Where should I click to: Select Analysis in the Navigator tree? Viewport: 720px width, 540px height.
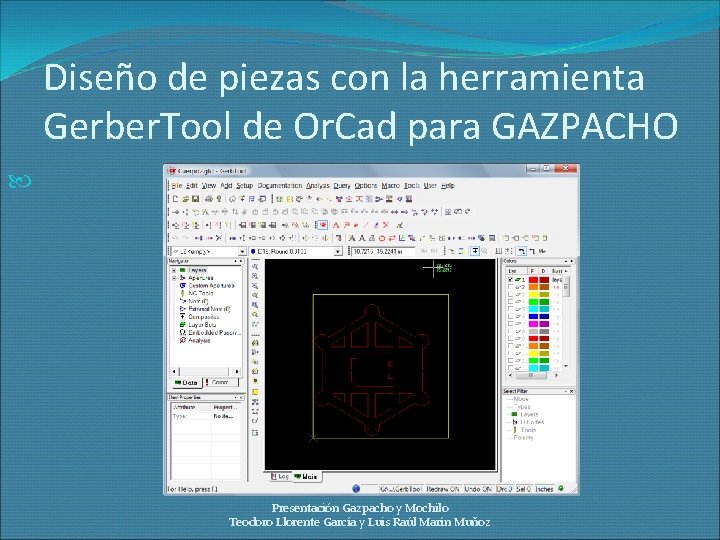pyautogui.click(x=199, y=340)
